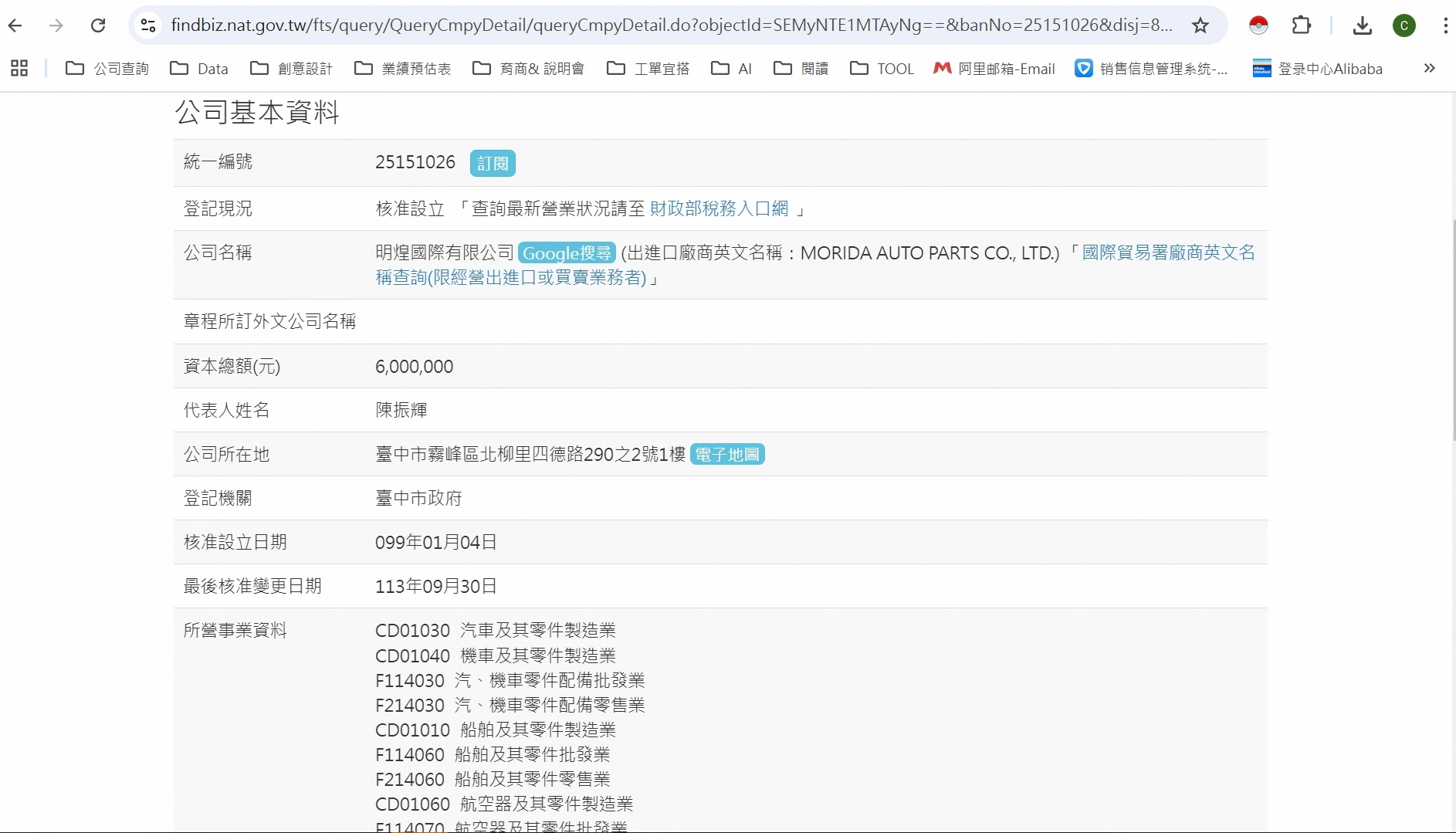Open the 電子地圖 map button
1456x833 pixels.
point(727,455)
